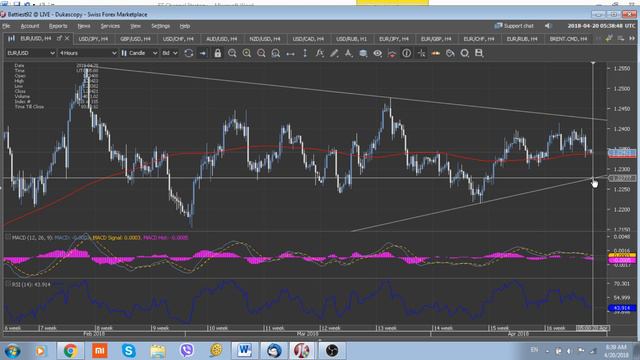Screen dimensions: 640x360
Task: Click the orange candle icon in toolbar
Action: pos(436,53)
